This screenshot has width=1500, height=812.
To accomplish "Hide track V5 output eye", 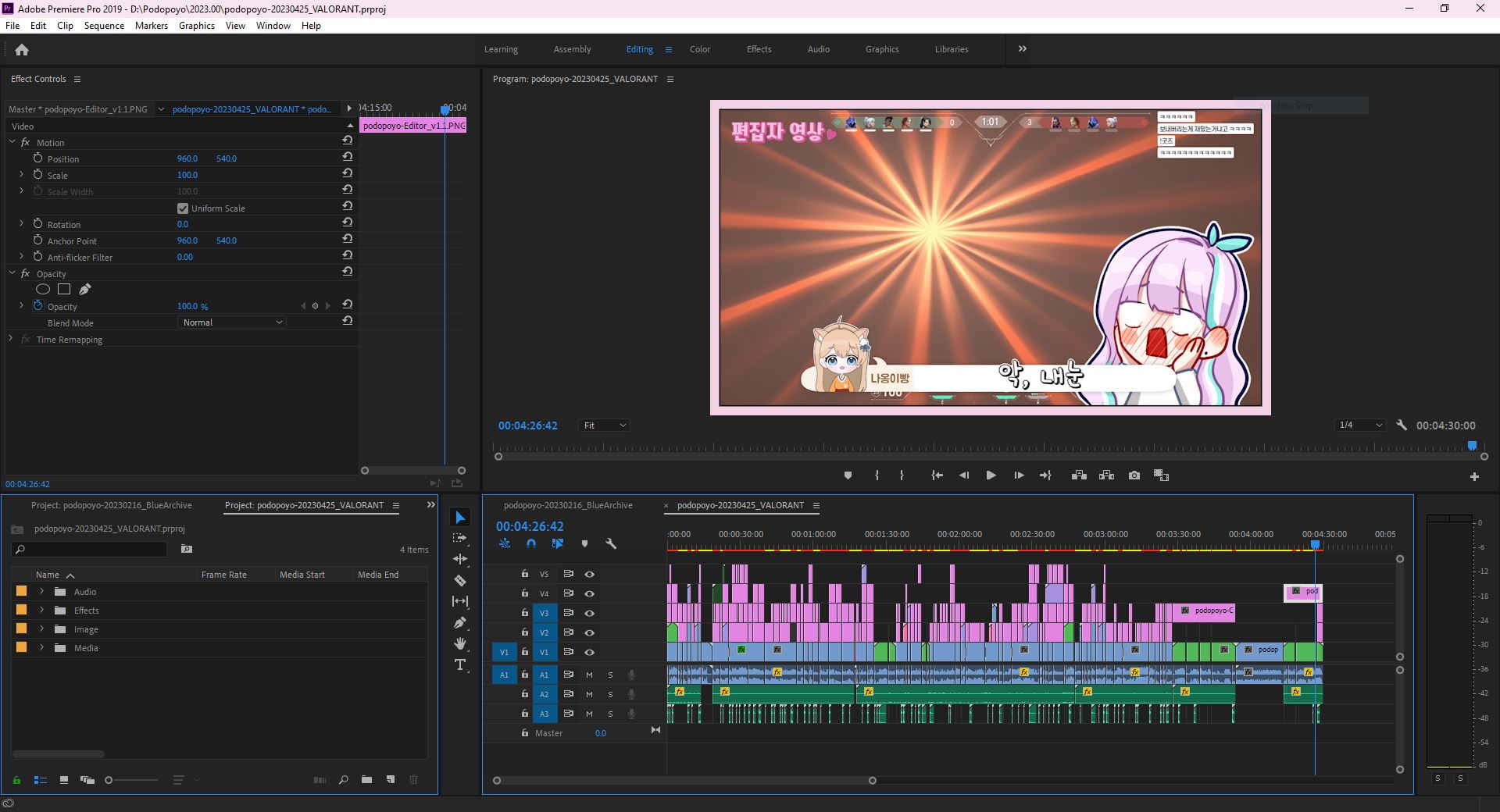I will [590, 574].
